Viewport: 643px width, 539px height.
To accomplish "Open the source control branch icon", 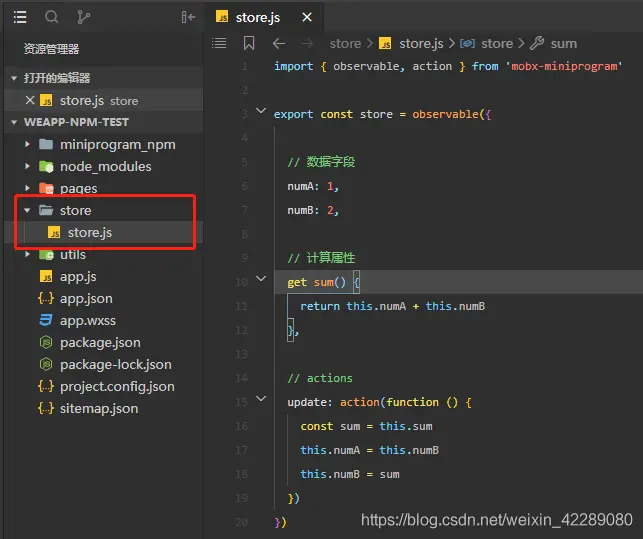I will [x=83, y=17].
